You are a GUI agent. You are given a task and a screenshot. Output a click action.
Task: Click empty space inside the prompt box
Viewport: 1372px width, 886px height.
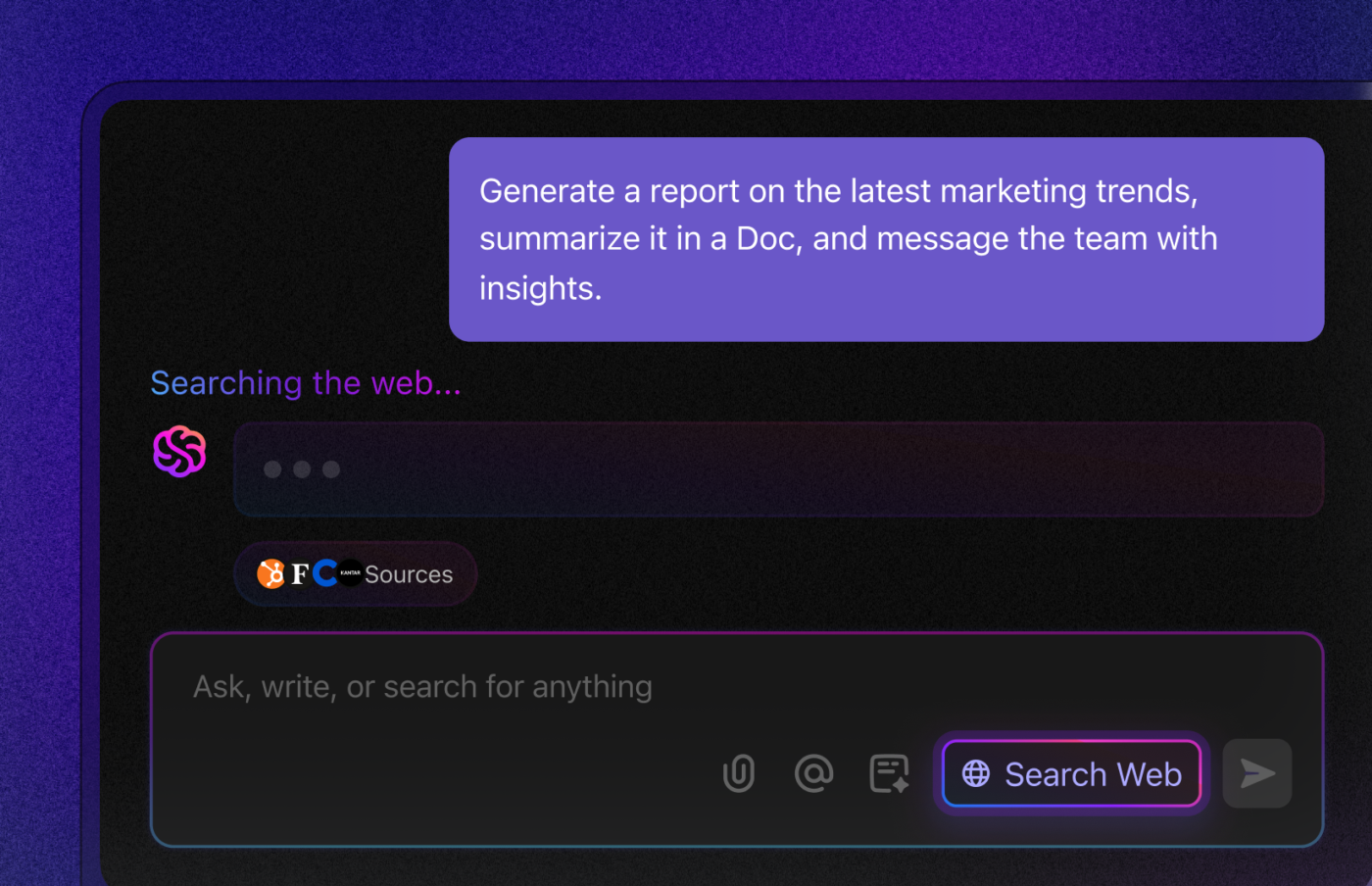[441, 774]
